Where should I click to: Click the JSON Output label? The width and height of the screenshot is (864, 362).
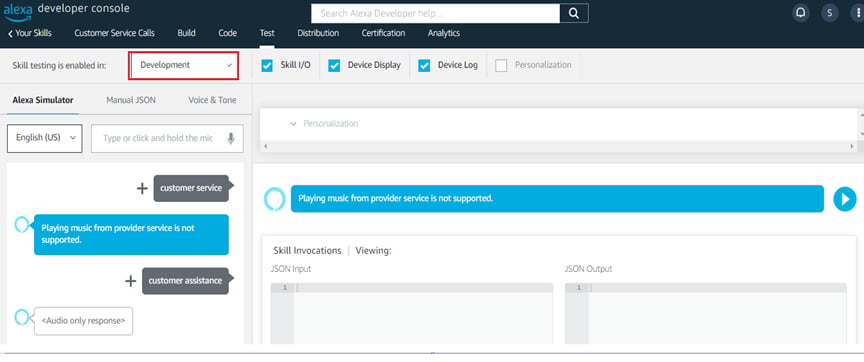588,269
